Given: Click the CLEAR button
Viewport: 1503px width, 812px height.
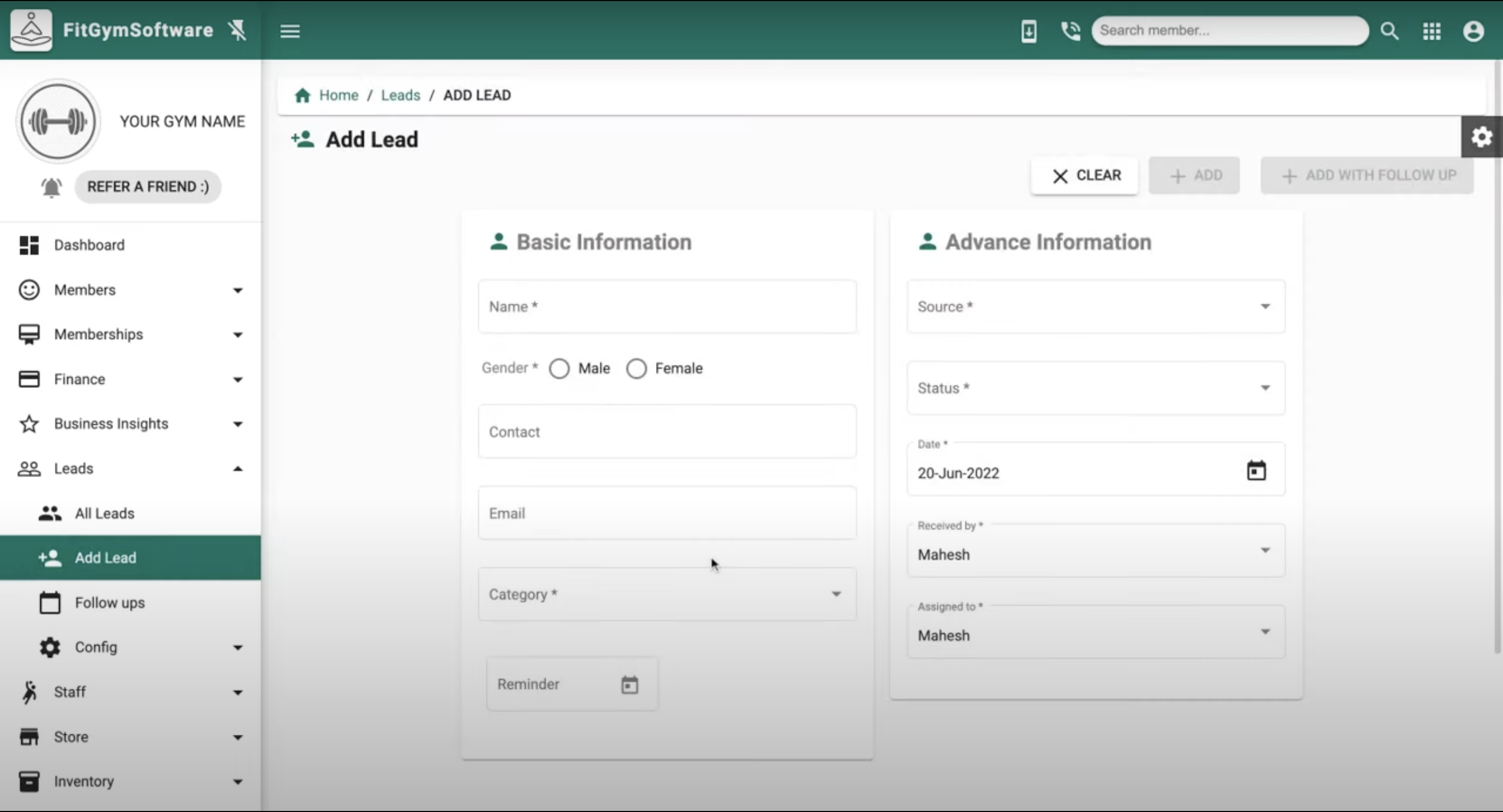Looking at the screenshot, I should click(1084, 175).
